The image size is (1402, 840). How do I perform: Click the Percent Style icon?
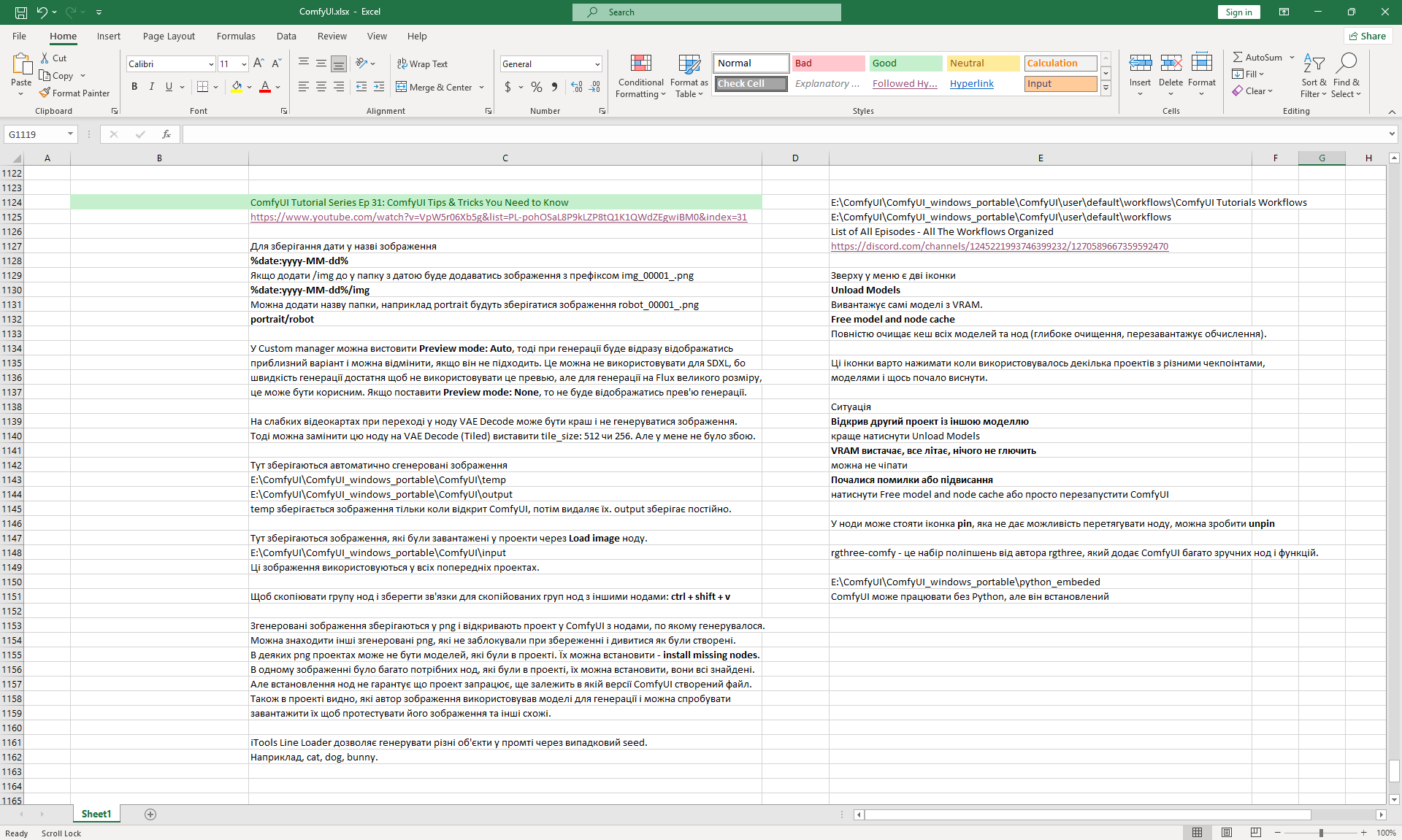click(537, 87)
